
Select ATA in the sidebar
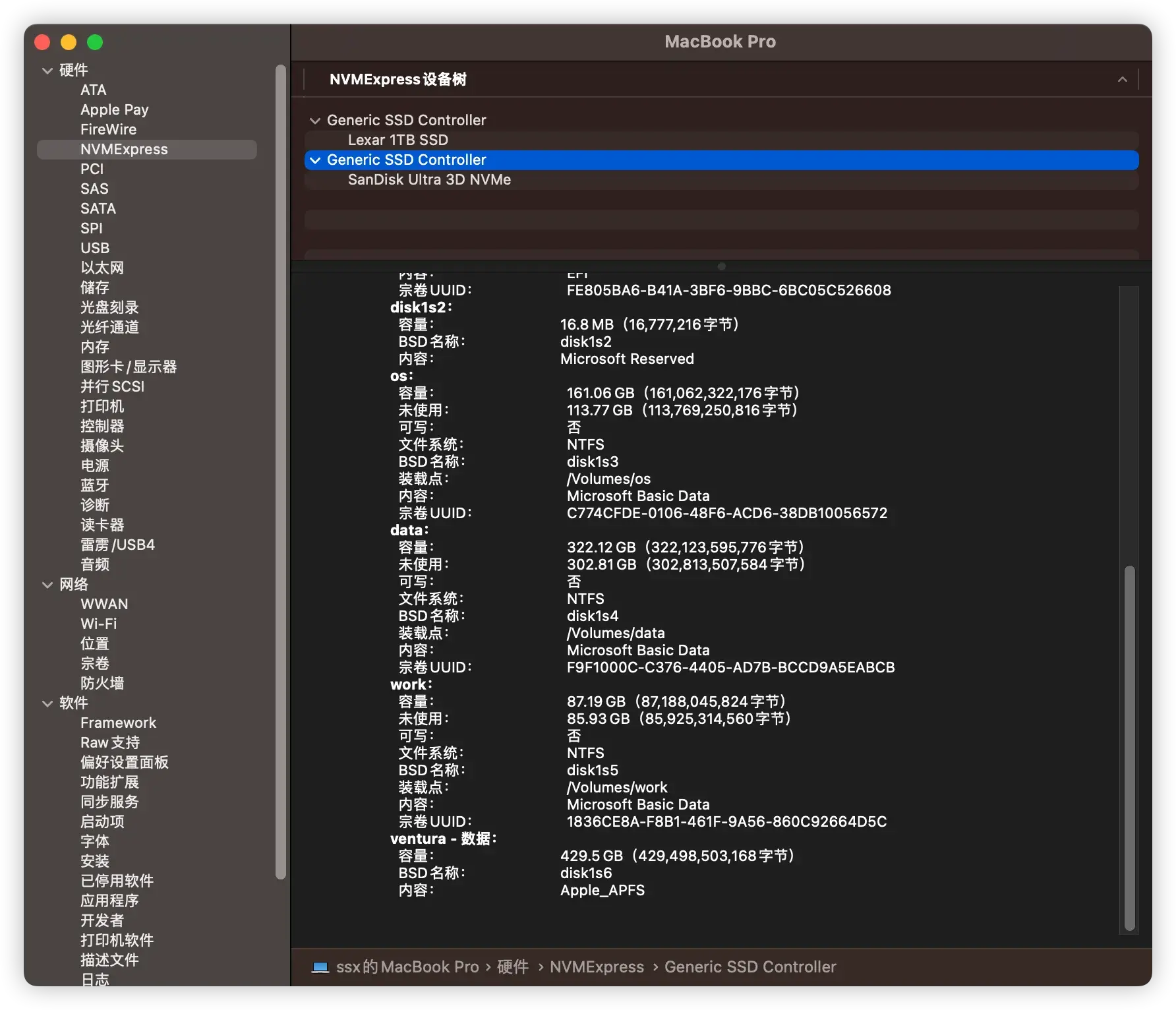pos(94,90)
